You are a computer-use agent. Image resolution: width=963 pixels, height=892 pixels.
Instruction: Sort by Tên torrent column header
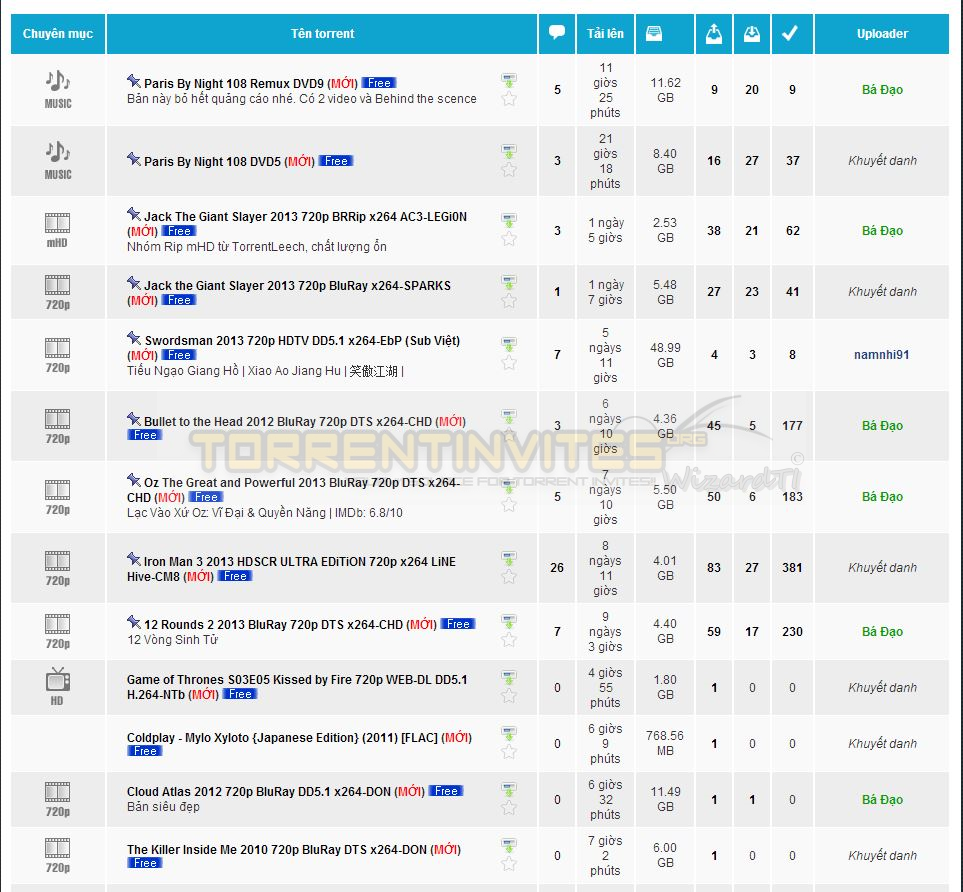pyautogui.click(x=322, y=34)
